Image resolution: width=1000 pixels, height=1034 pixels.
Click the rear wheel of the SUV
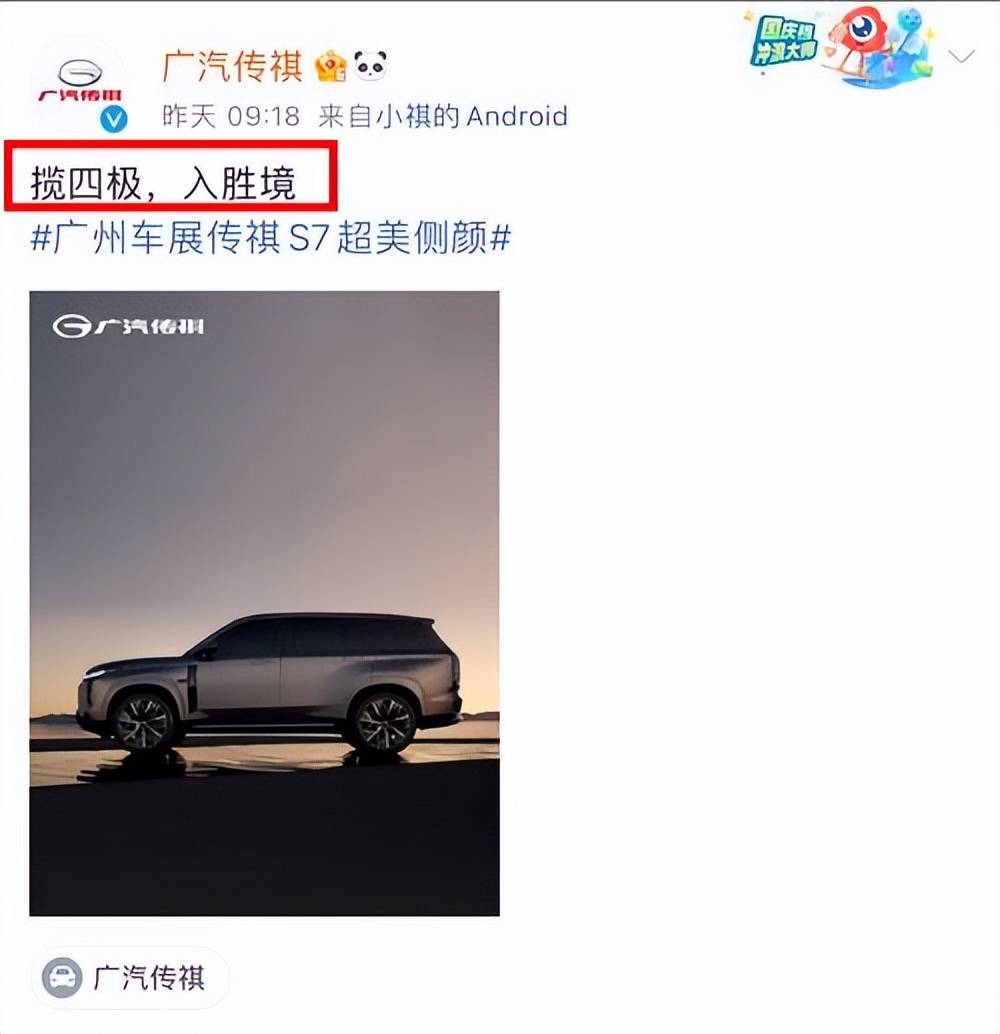[x=384, y=722]
